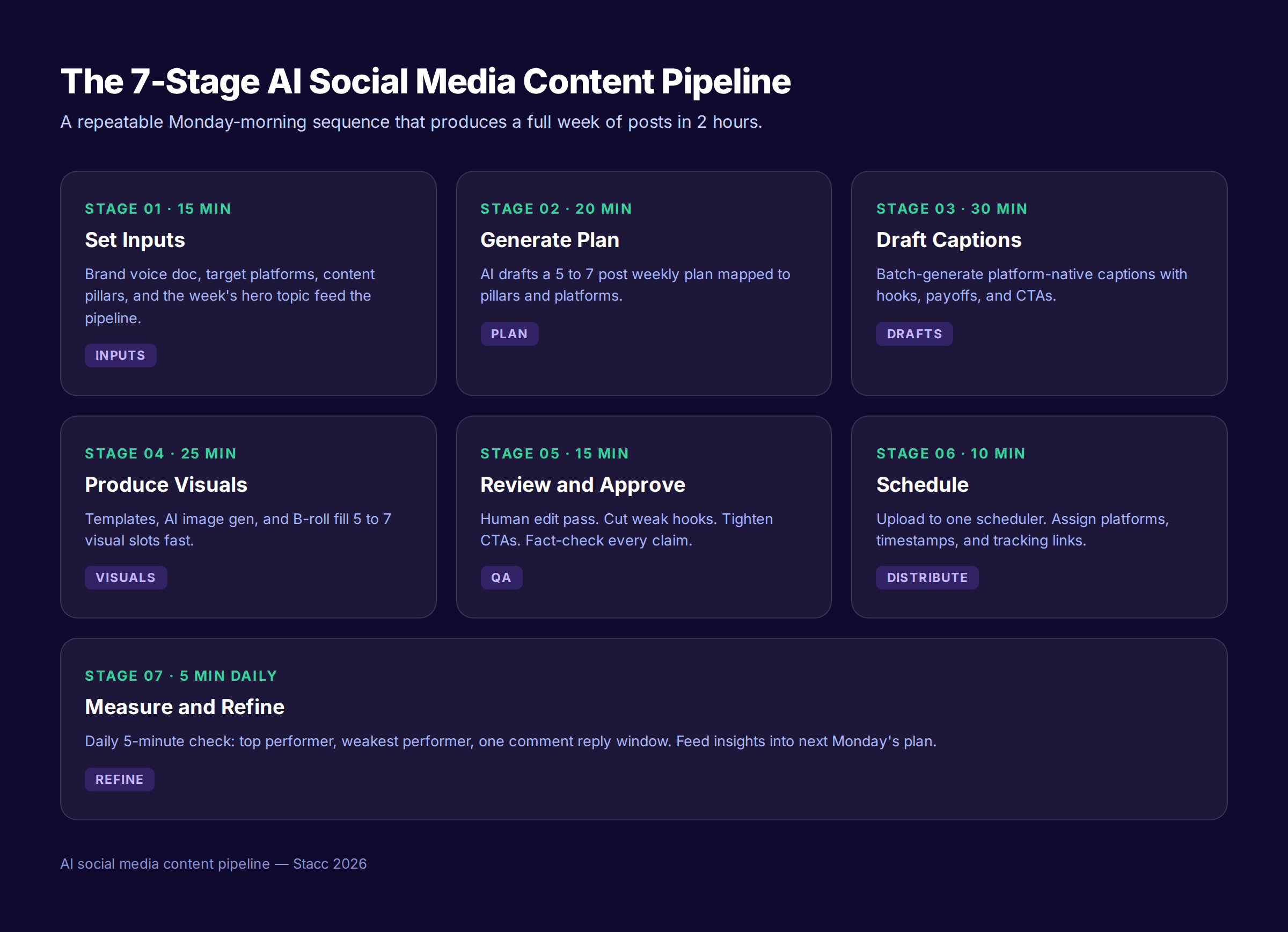Image resolution: width=1288 pixels, height=932 pixels.
Task: Click the INPUTS tag
Action: 120,355
